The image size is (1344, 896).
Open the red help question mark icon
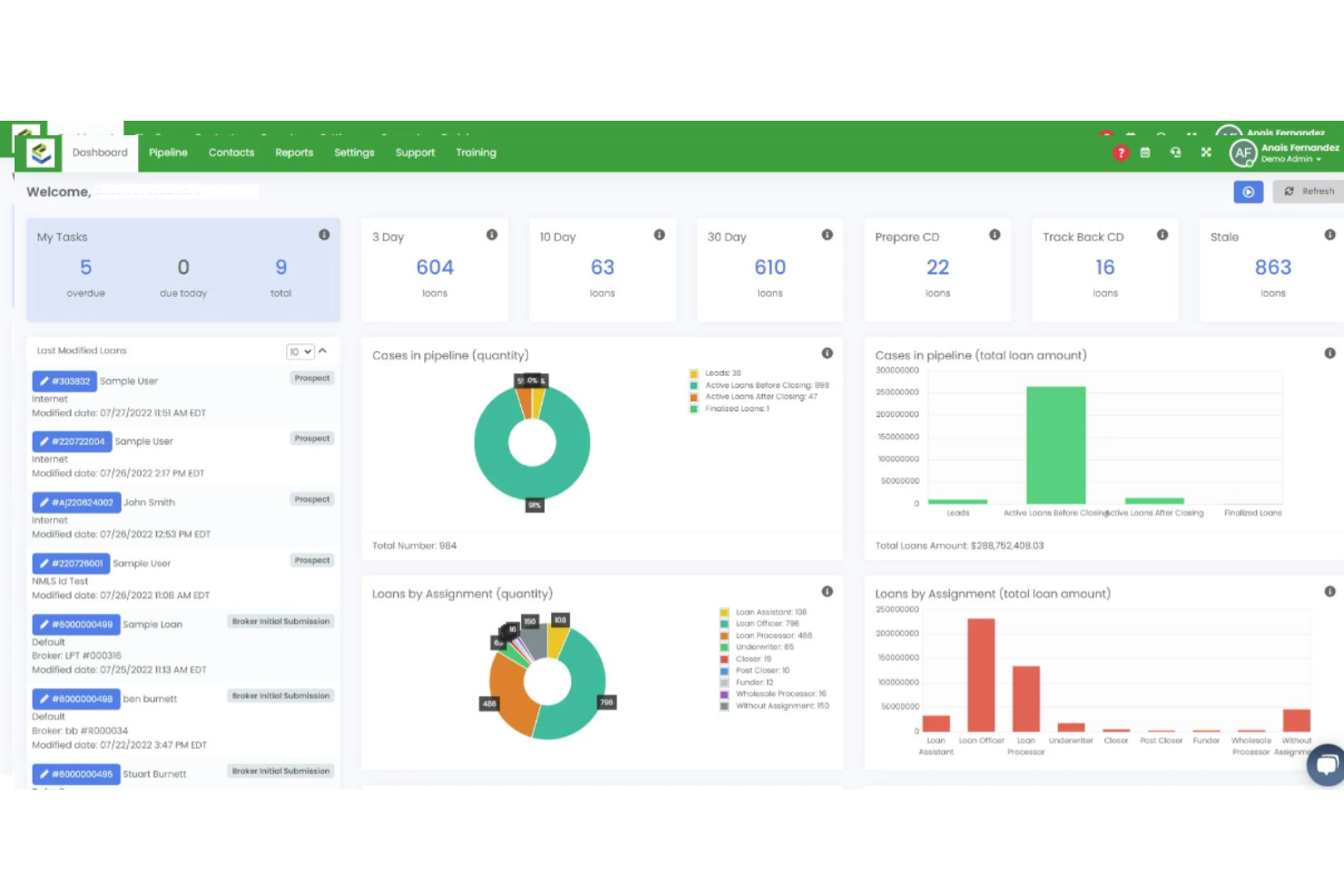pos(1121,153)
